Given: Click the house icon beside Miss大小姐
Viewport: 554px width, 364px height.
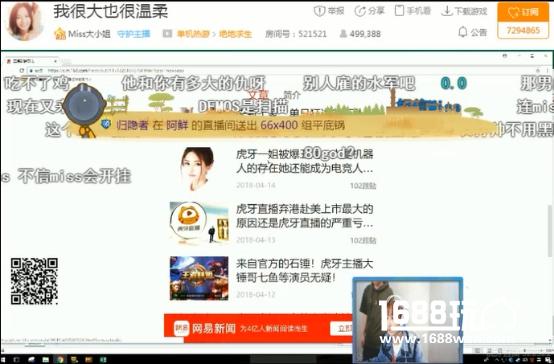Looking at the screenshot, I should (x=60, y=34).
